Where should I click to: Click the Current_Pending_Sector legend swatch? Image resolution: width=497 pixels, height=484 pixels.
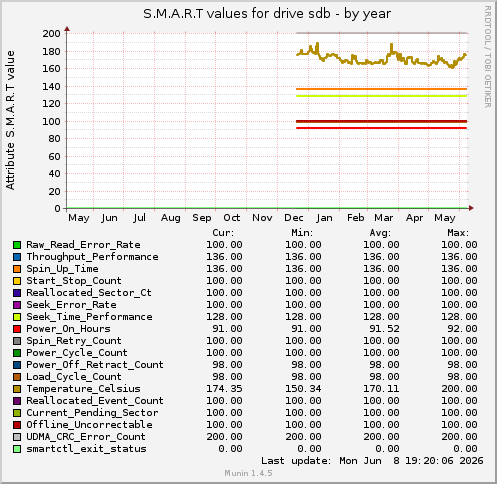tap(17, 413)
